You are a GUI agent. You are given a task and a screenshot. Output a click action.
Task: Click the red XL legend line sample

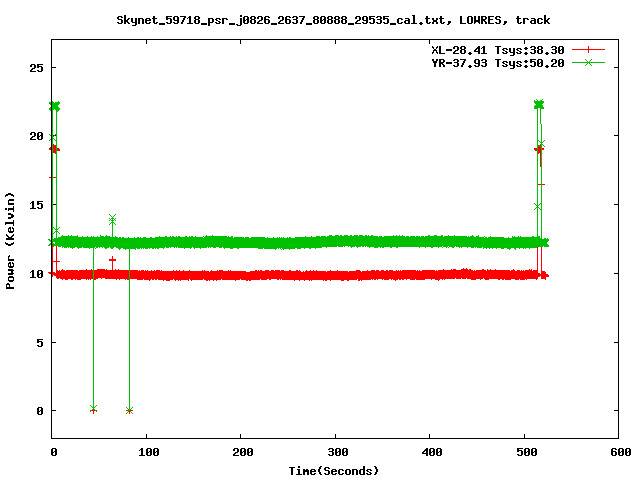(588, 50)
